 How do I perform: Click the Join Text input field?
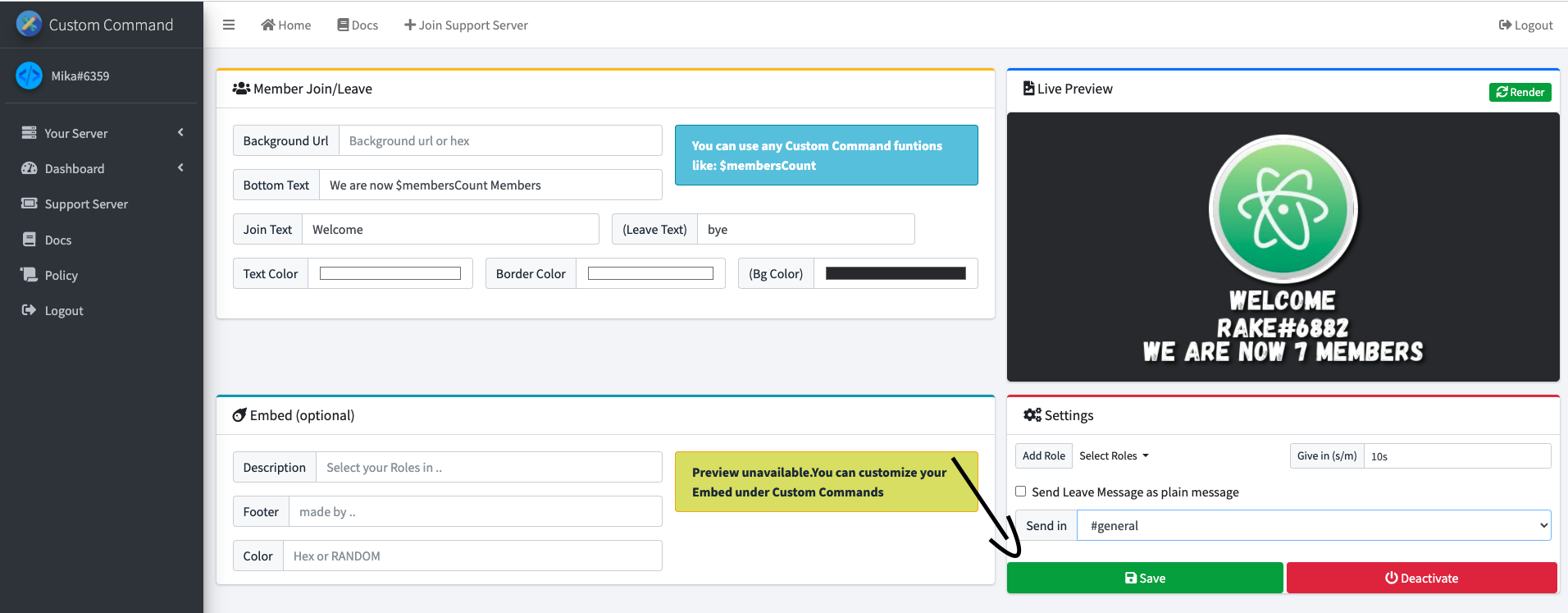[450, 229]
